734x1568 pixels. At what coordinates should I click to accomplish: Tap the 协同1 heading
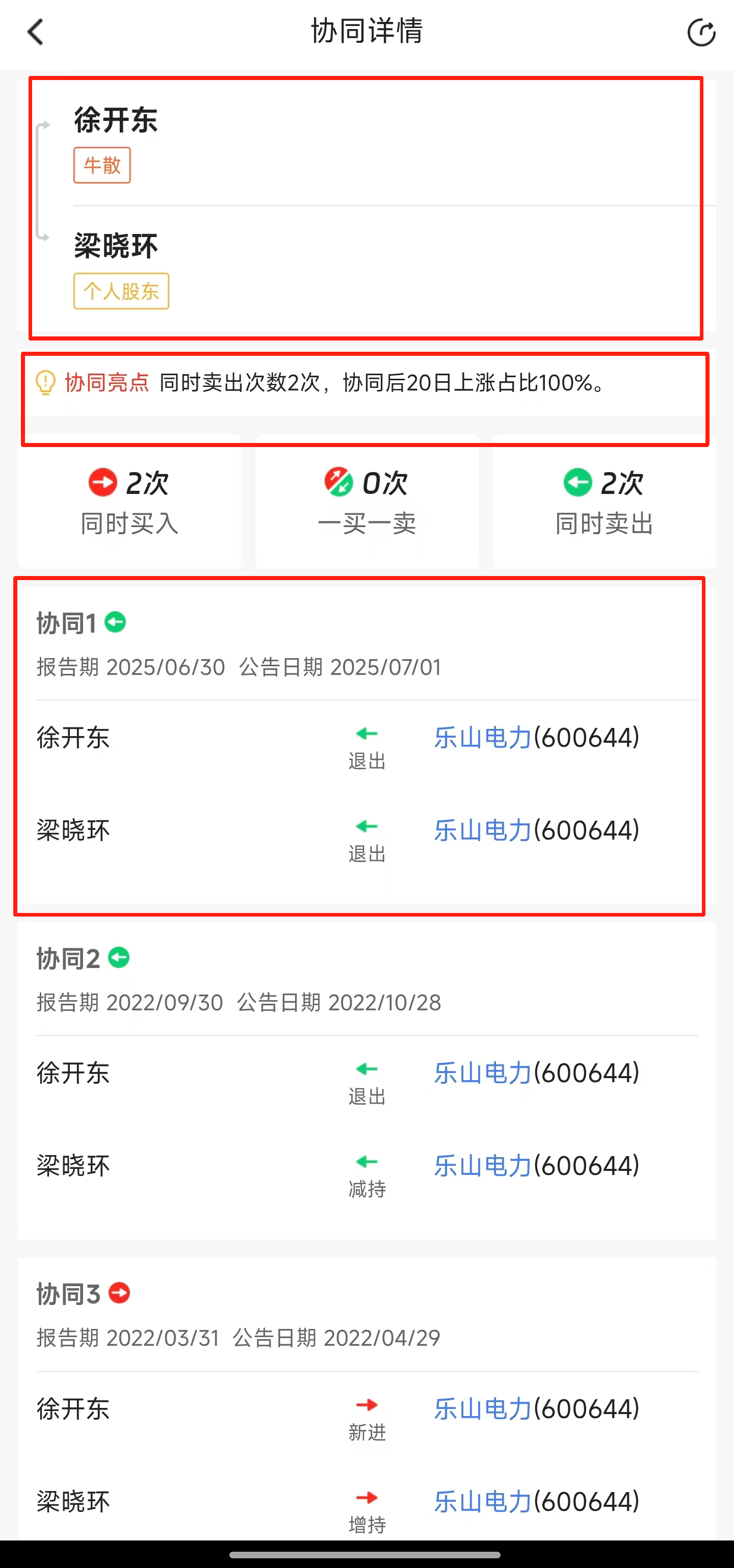click(x=66, y=623)
